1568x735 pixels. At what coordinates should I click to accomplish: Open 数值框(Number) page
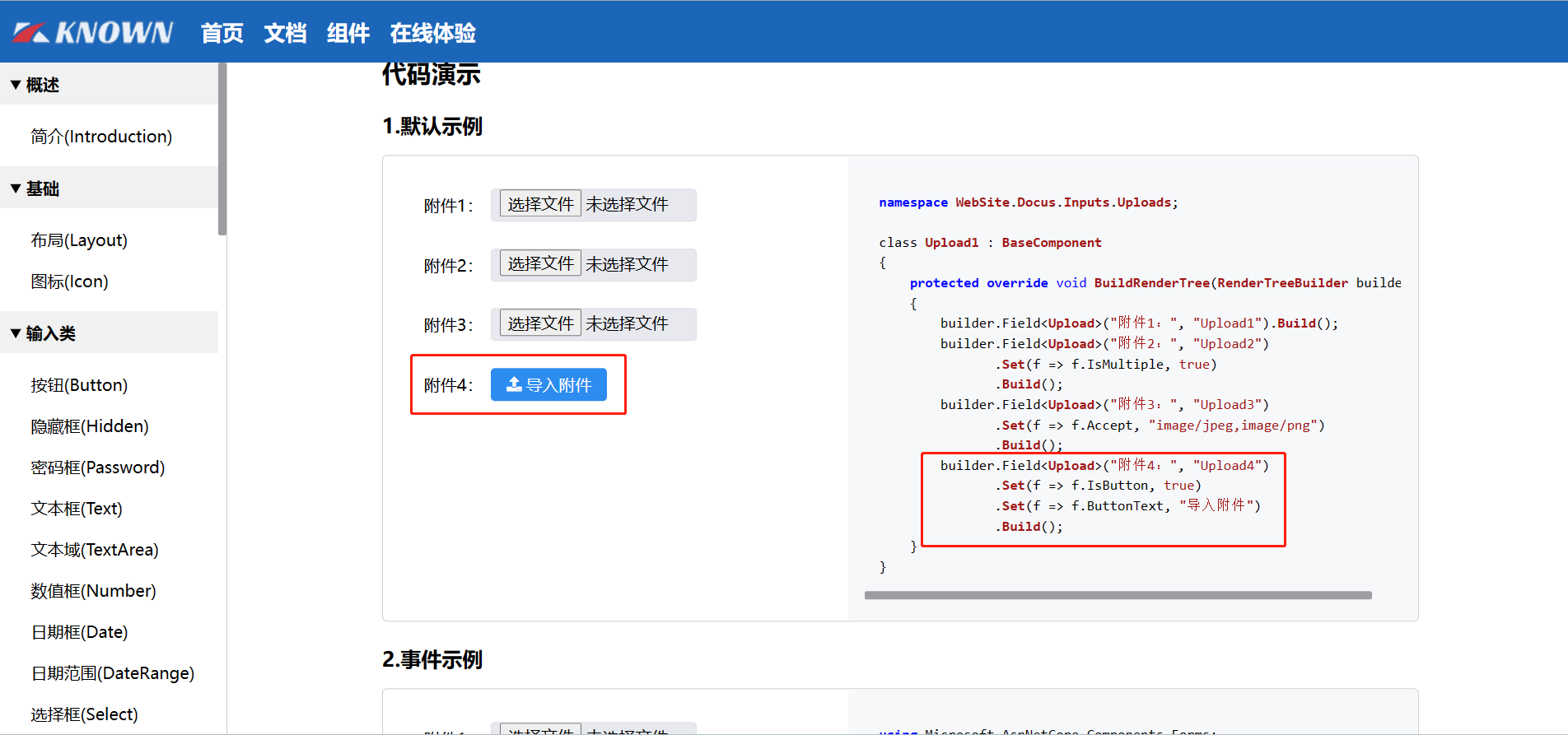[x=93, y=591]
